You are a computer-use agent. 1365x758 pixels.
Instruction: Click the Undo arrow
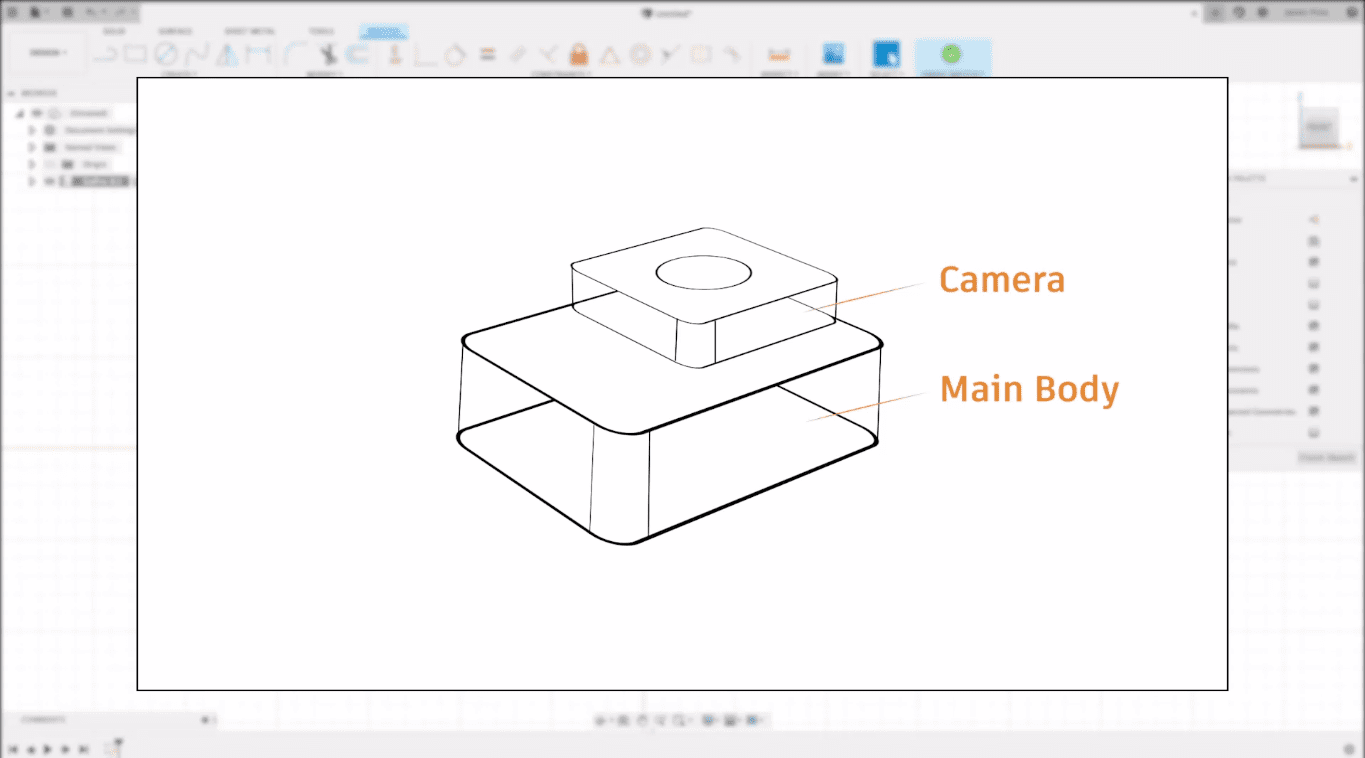(x=93, y=13)
